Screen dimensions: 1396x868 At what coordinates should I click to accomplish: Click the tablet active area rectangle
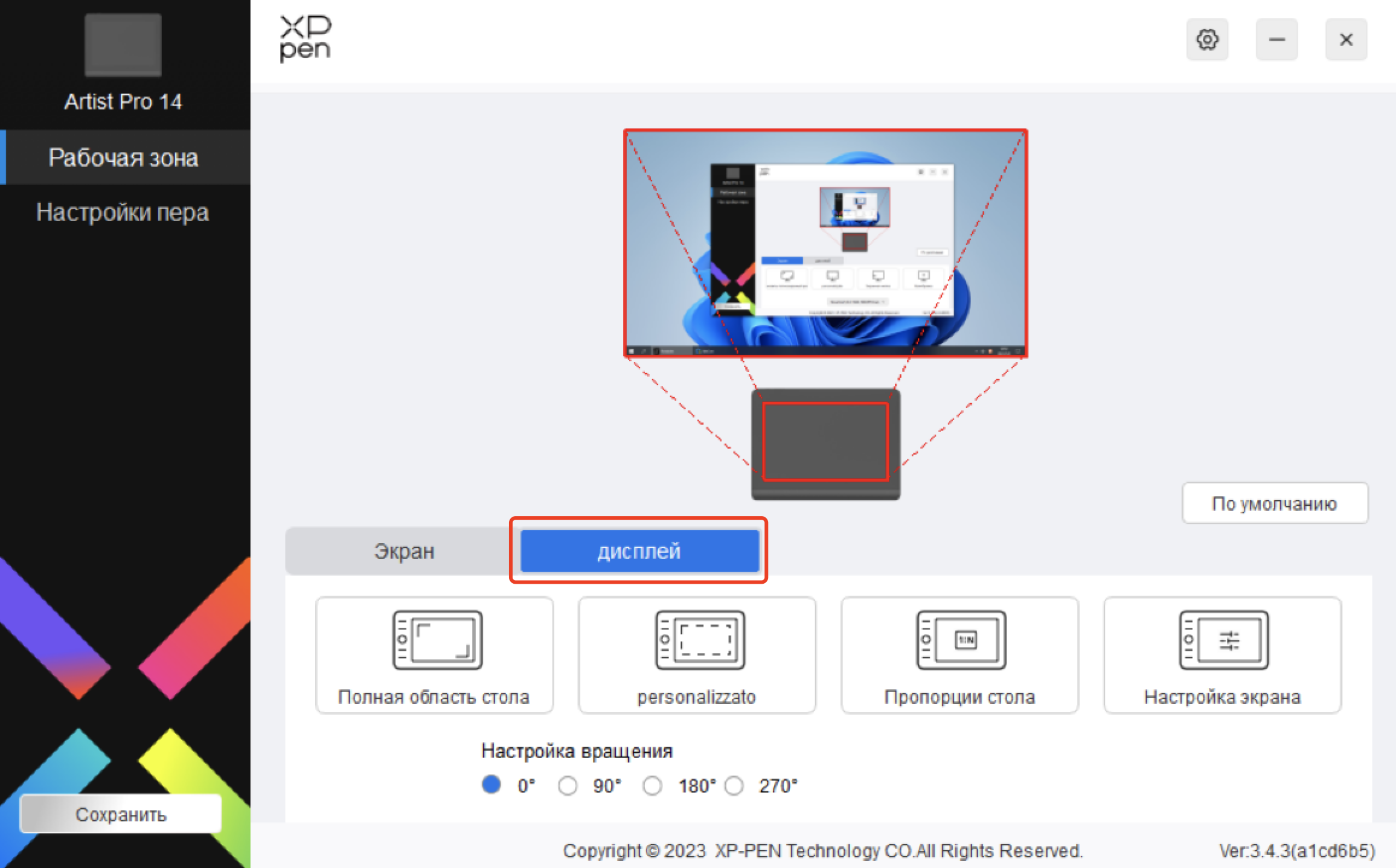point(825,441)
